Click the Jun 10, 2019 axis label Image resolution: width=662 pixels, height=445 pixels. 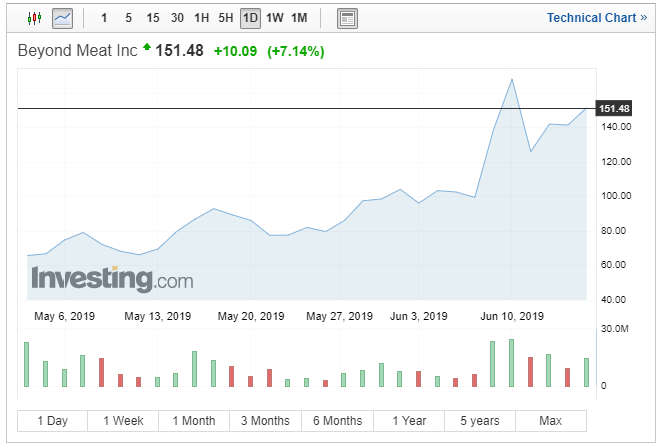point(512,316)
